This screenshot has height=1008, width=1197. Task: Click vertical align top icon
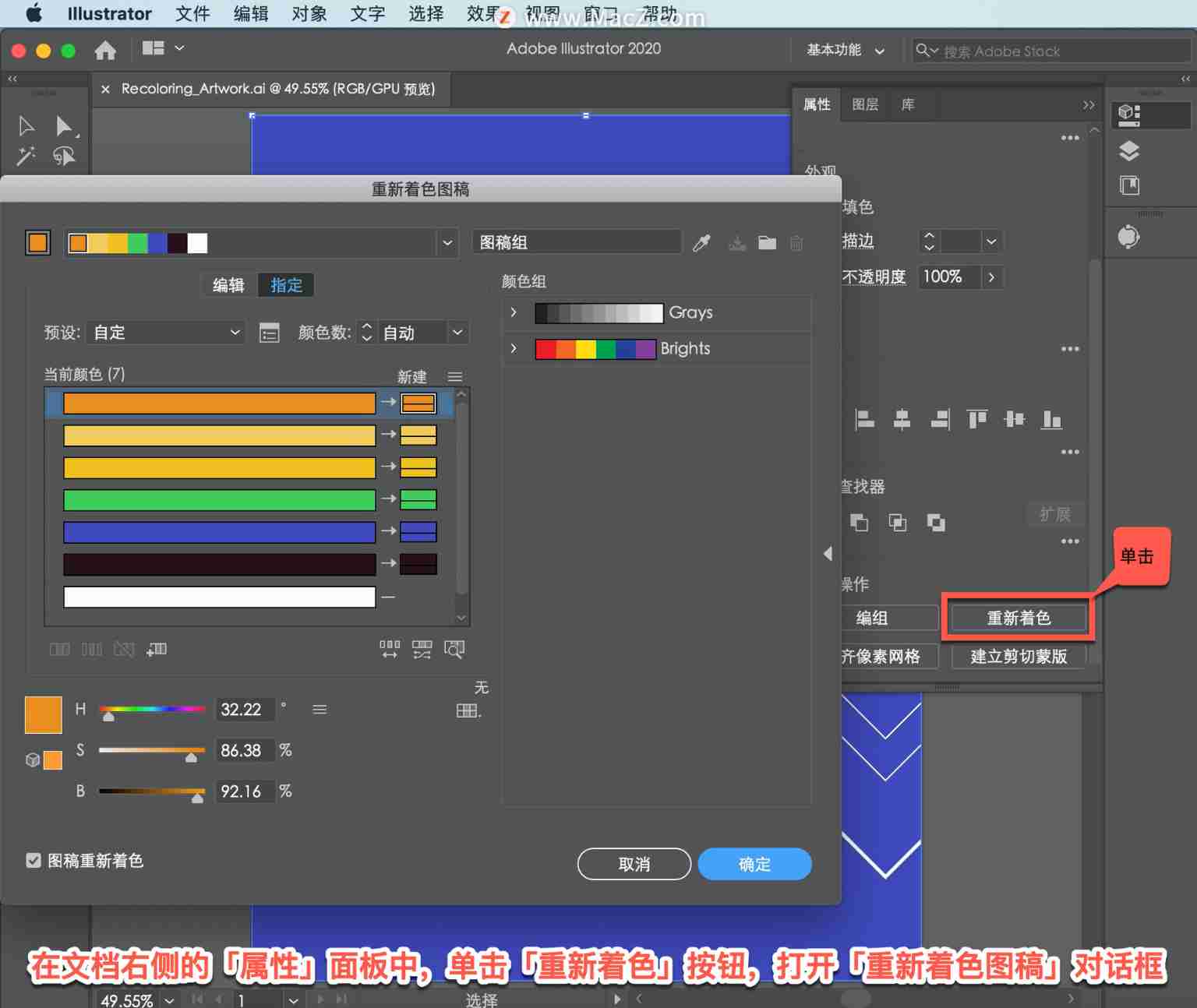pyautogui.click(x=977, y=420)
